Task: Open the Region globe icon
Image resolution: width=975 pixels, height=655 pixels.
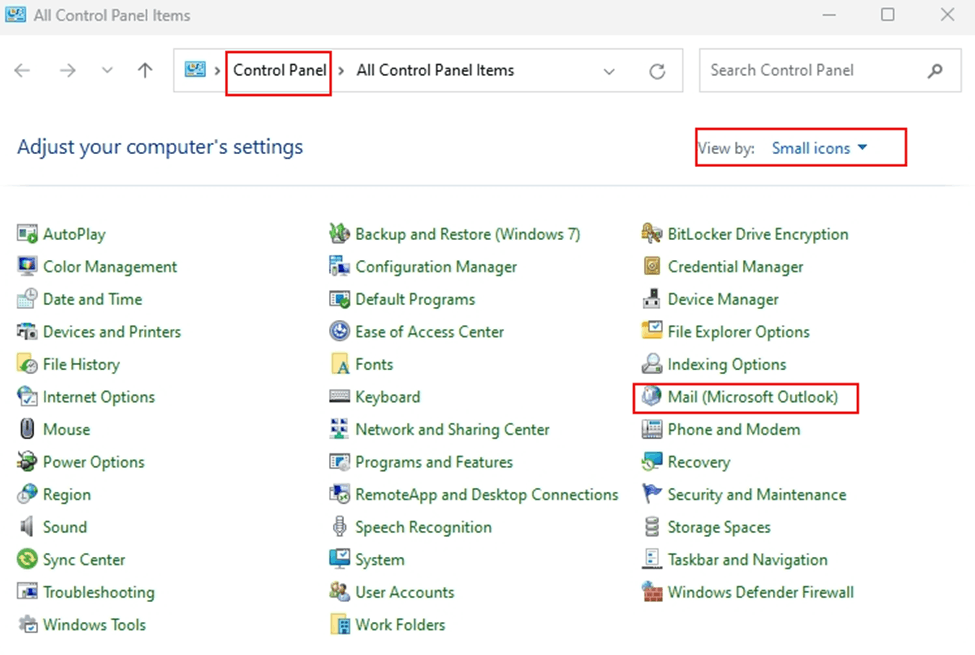Action: click(x=27, y=495)
